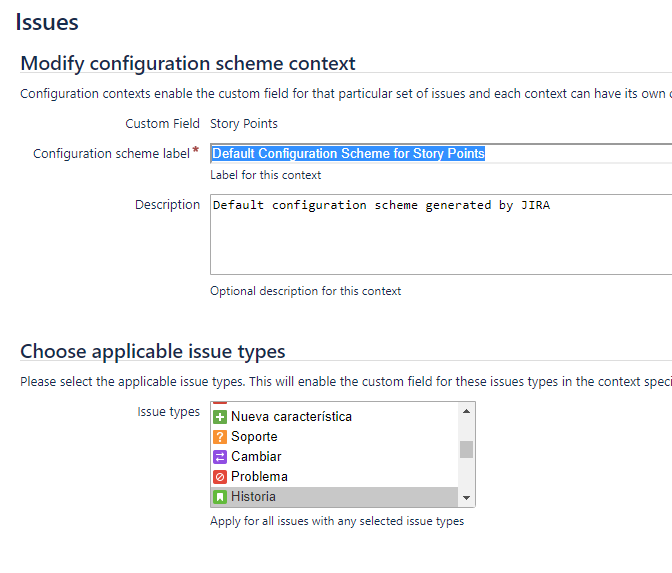Click the Issues page heading
The image size is (672, 573).
(x=47, y=22)
